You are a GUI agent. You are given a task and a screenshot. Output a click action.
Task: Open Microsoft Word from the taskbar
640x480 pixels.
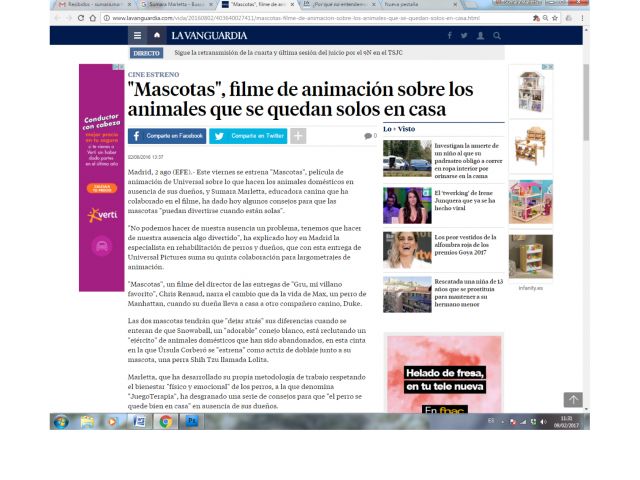[x=139, y=422]
